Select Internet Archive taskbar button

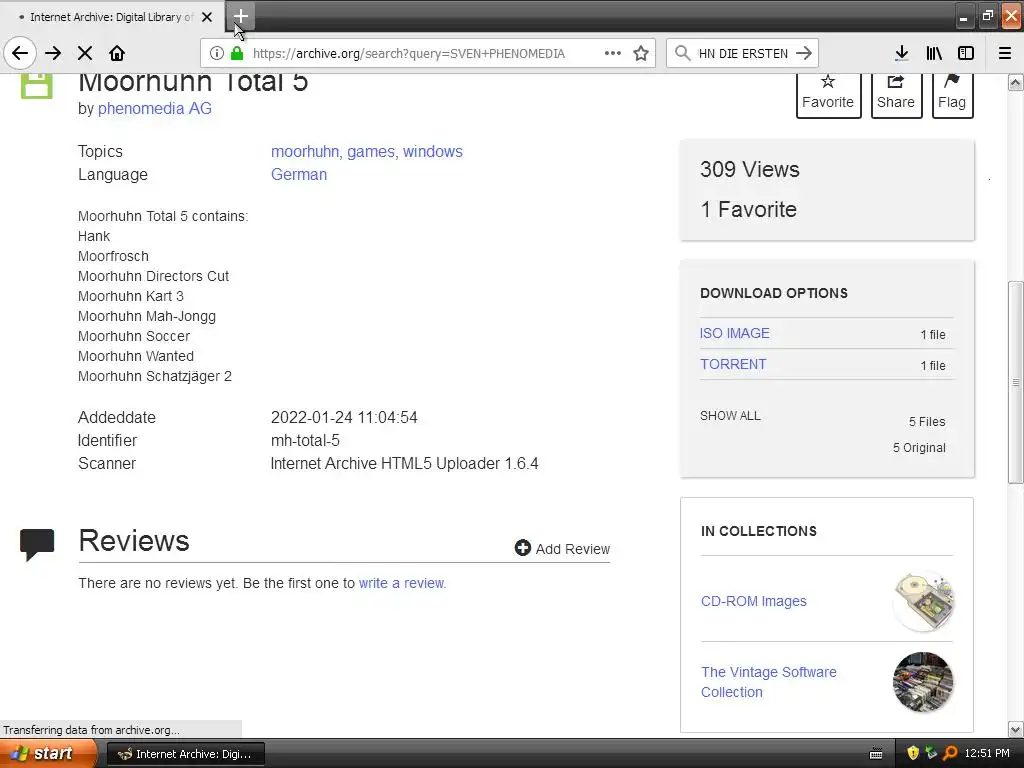tap(185, 754)
